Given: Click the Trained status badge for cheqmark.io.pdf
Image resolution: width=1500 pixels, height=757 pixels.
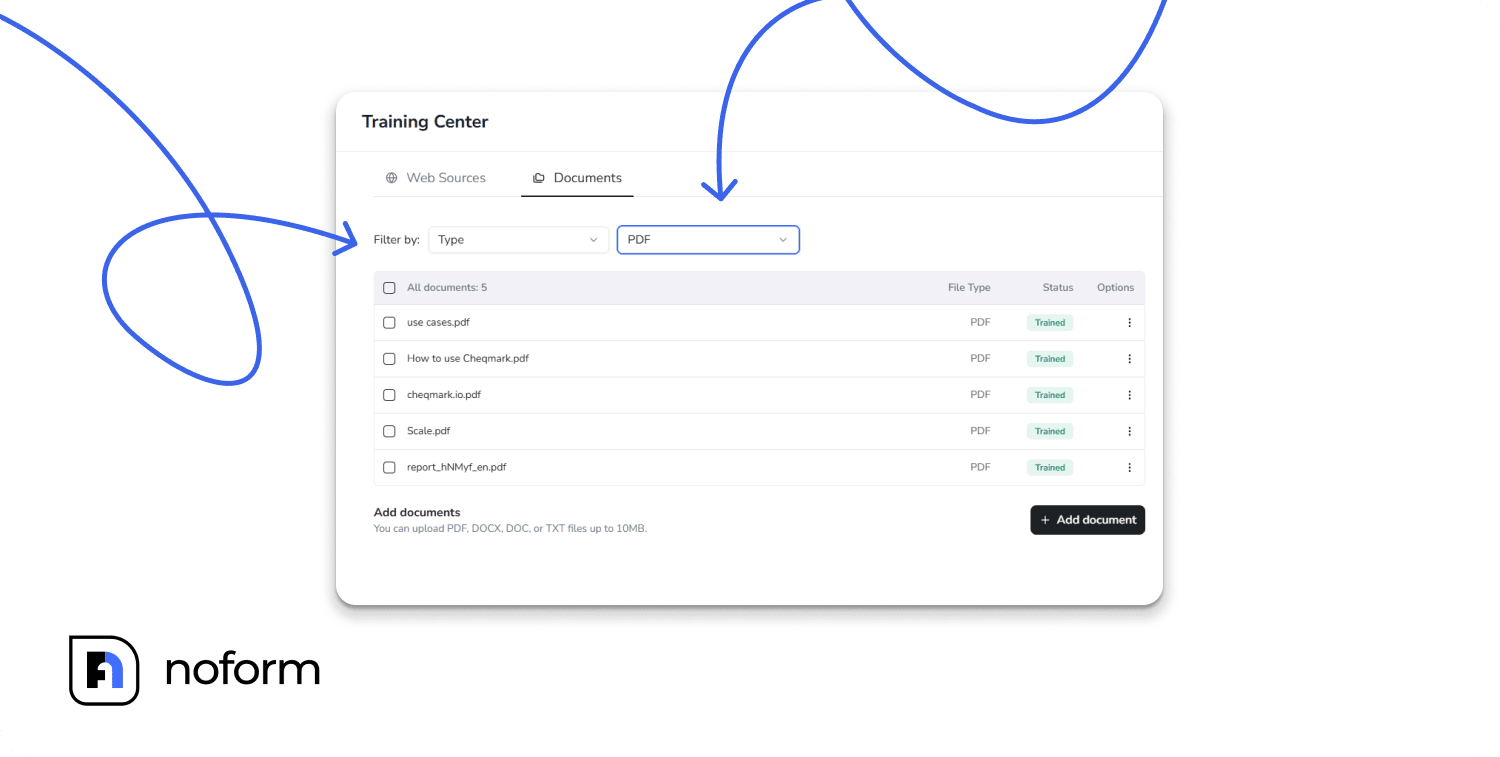Looking at the screenshot, I should tap(1049, 394).
